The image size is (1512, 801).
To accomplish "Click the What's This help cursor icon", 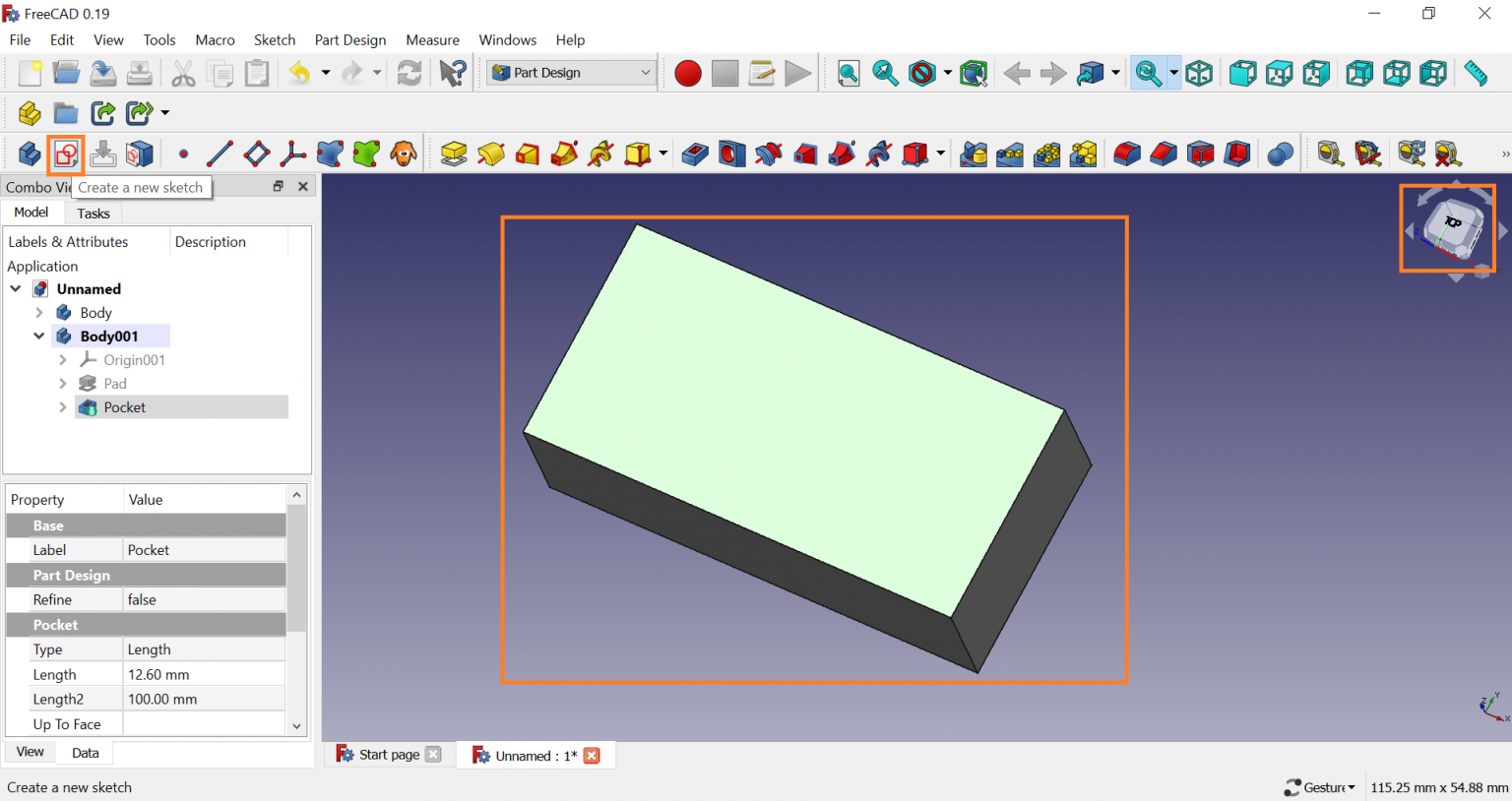I will click(453, 74).
